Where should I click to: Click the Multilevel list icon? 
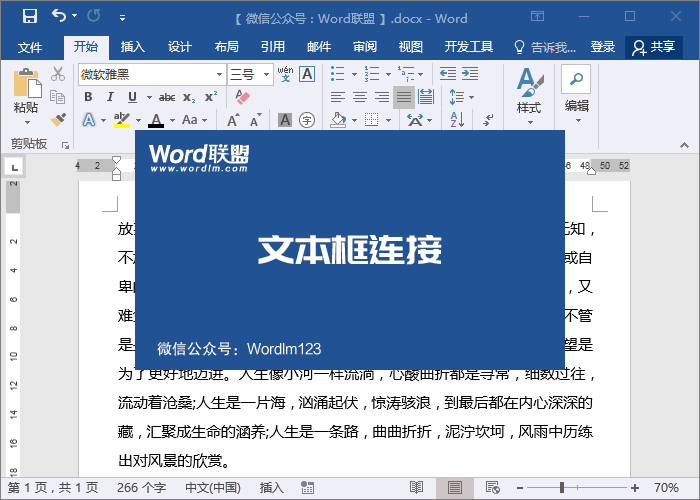tap(406, 74)
